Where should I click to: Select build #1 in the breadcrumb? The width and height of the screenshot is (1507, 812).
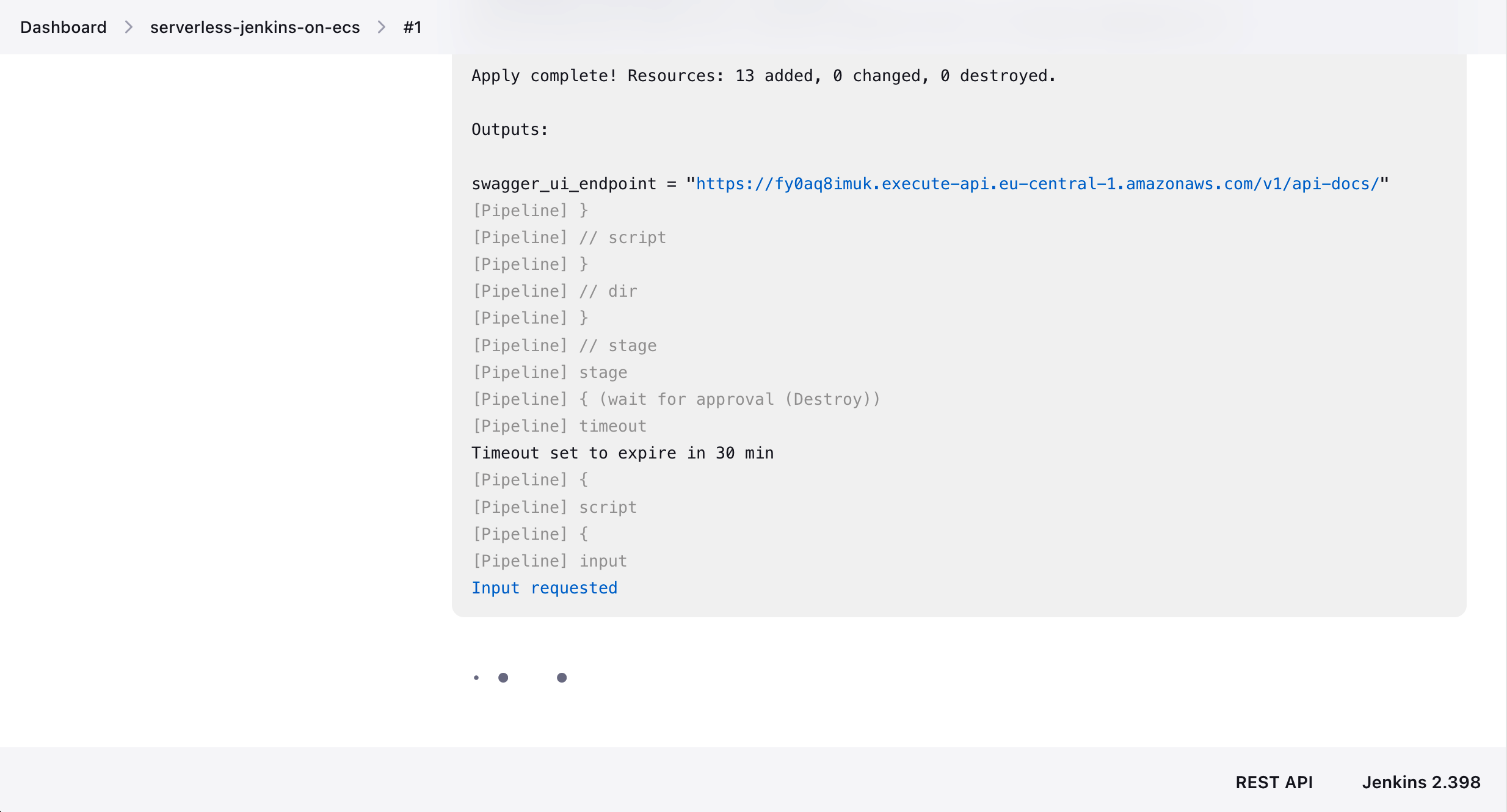pyautogui.click(x=412, y=27)
